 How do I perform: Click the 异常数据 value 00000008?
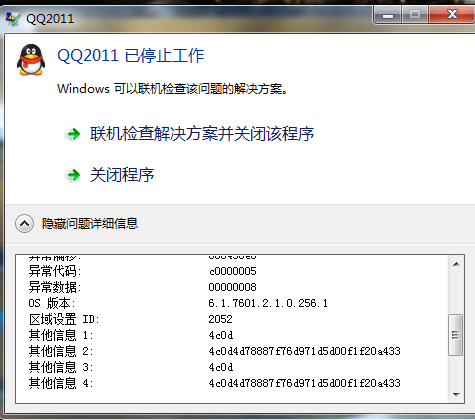(232, 287)
